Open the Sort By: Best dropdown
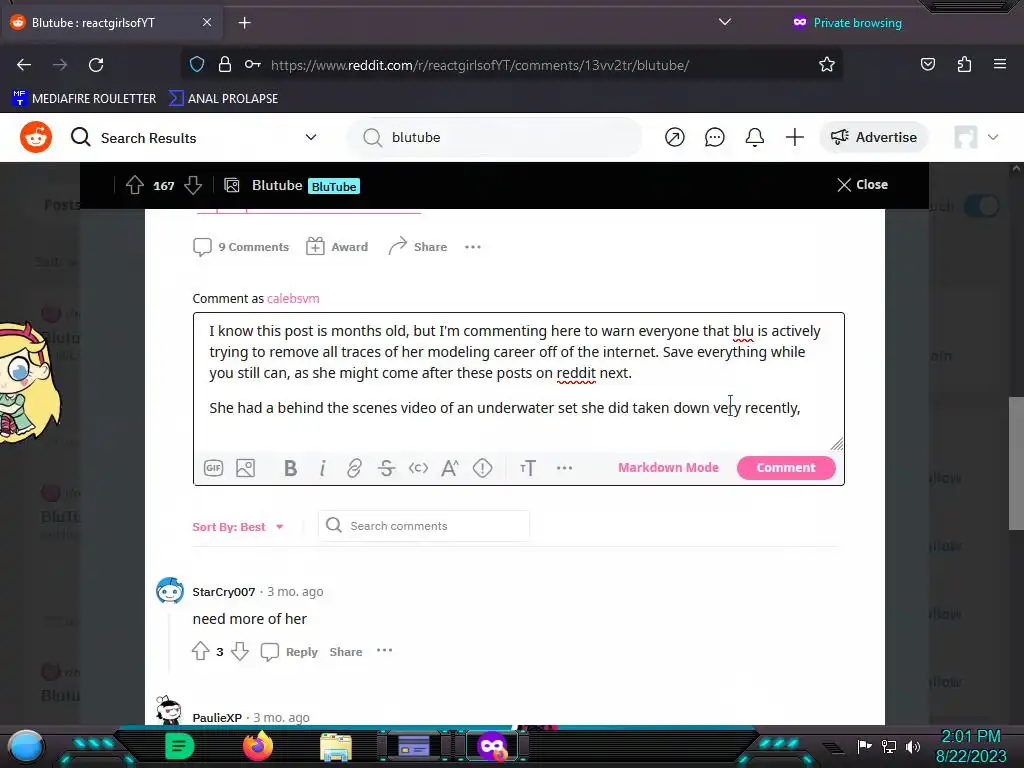The height and width of the screenshot is (768, 1024). (238, 527)
